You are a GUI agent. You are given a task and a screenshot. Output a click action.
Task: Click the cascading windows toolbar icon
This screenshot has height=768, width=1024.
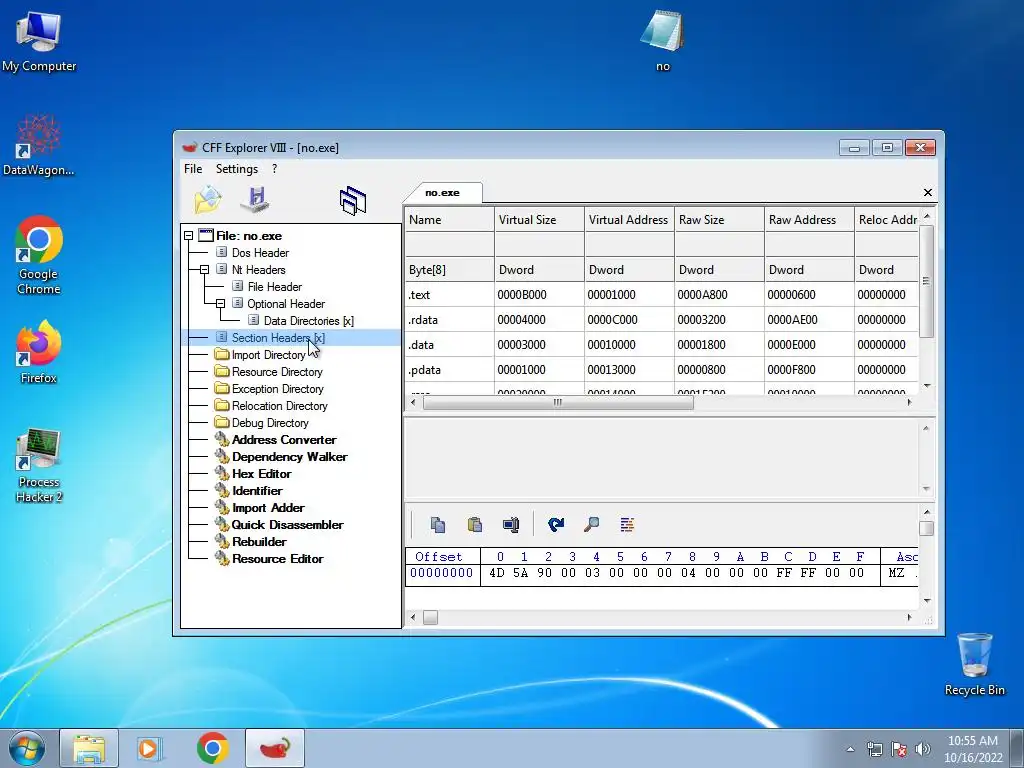coord(353,200)
